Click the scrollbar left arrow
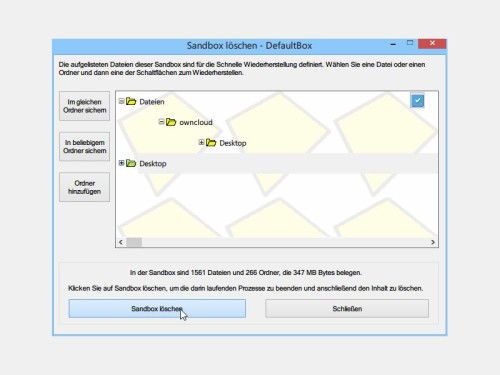 pyautogui.click(x=121, y=242)
